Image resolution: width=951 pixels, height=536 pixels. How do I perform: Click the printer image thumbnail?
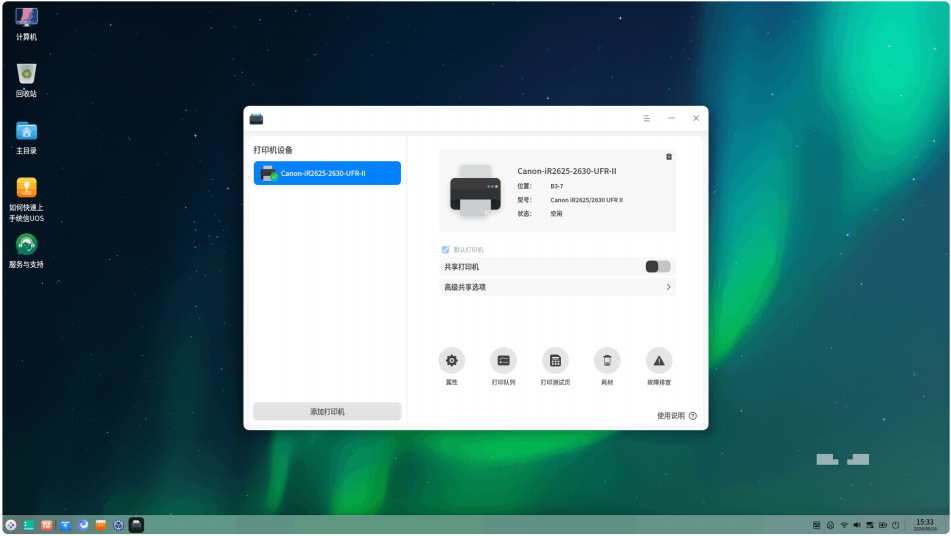(x=475, y=191)
